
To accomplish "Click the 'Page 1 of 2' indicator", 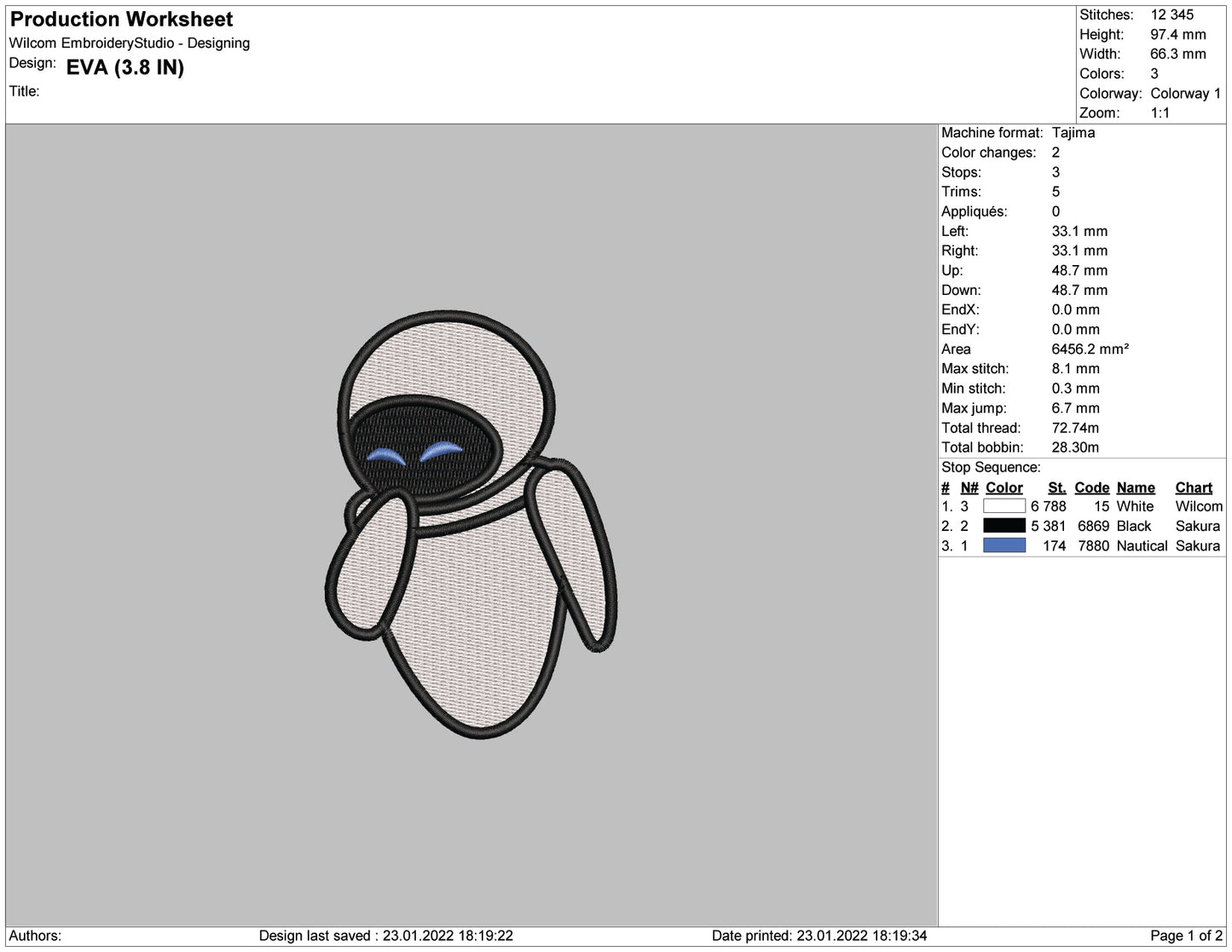I will point(1186,936).
